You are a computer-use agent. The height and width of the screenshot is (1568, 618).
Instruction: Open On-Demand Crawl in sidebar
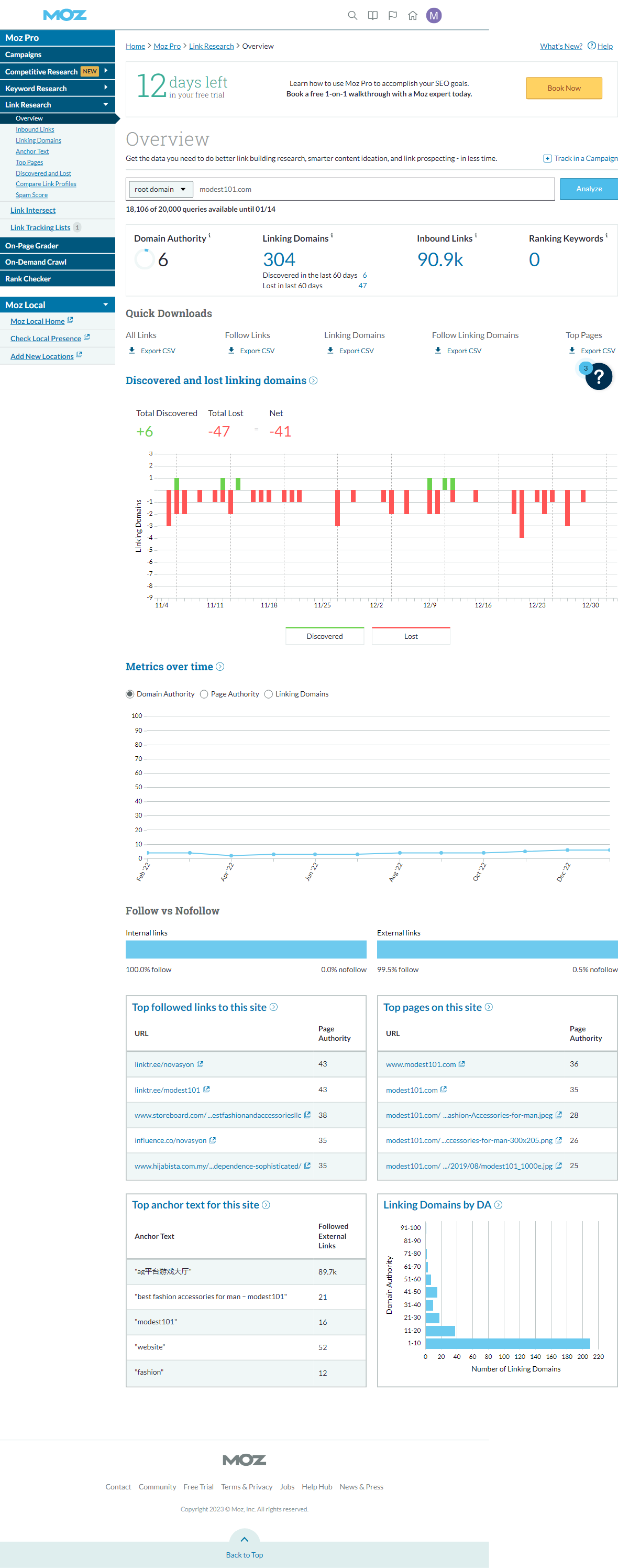pyautogui.click(x=58, y=262)
